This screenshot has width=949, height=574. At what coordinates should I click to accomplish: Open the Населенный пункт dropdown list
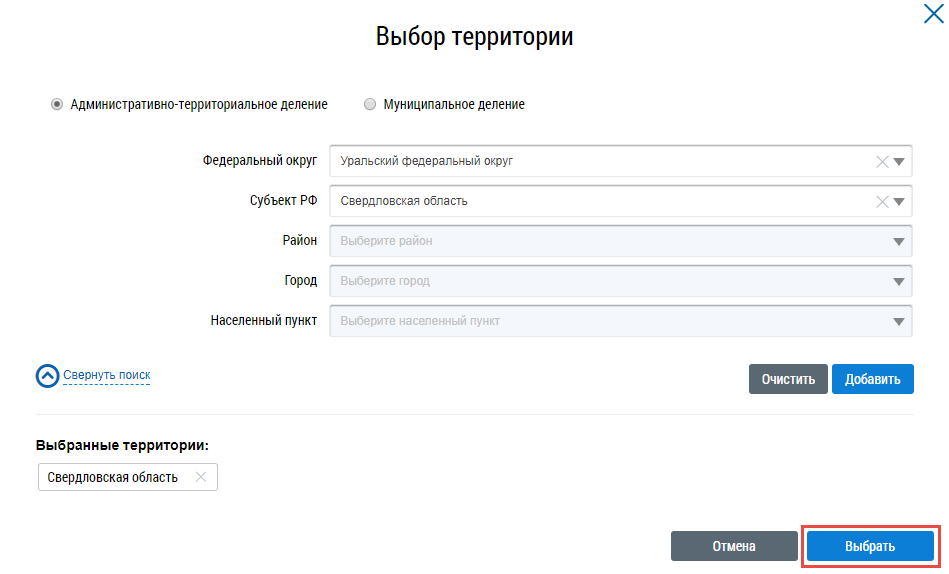[620, 321]
